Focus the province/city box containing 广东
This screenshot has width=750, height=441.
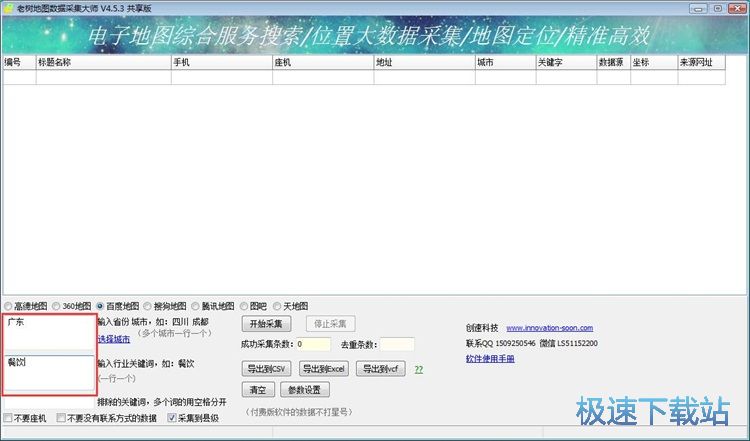50,333
